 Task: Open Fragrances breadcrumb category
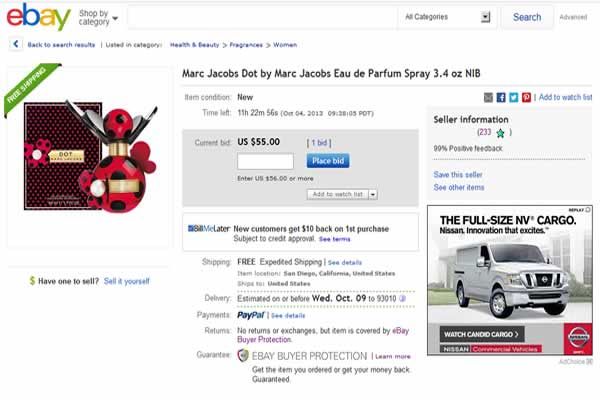[246, 45]
